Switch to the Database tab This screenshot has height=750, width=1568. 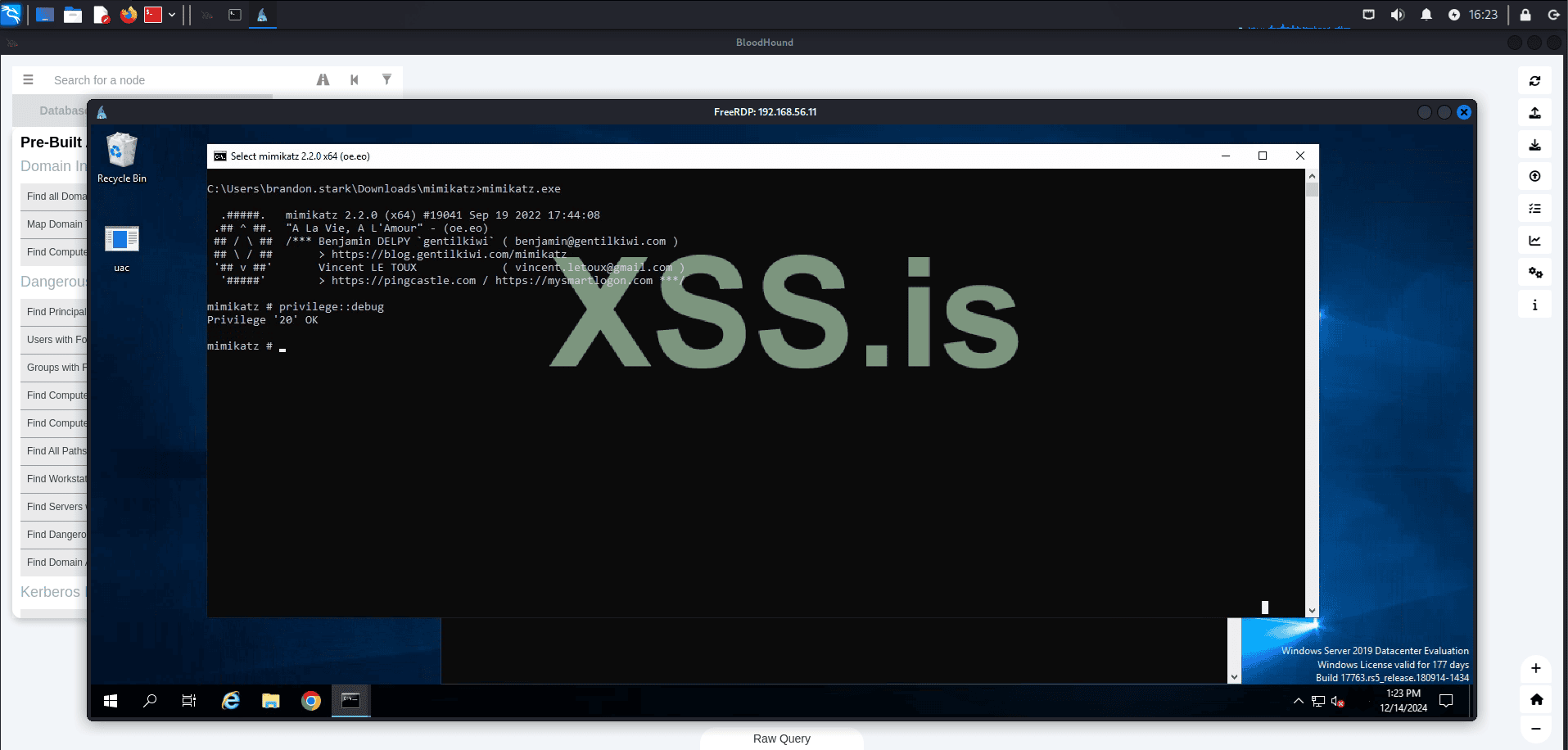tap(63, 111)
